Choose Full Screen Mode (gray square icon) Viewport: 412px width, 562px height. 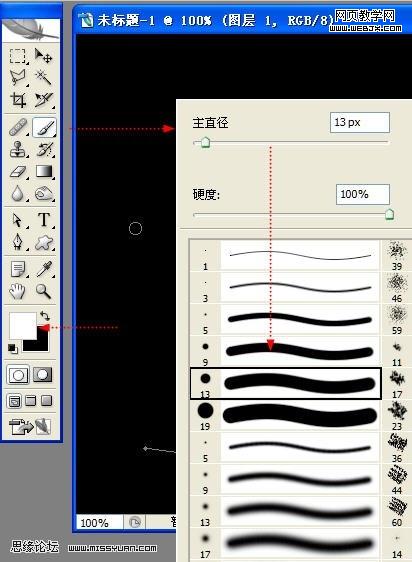[x=47, y=400]
